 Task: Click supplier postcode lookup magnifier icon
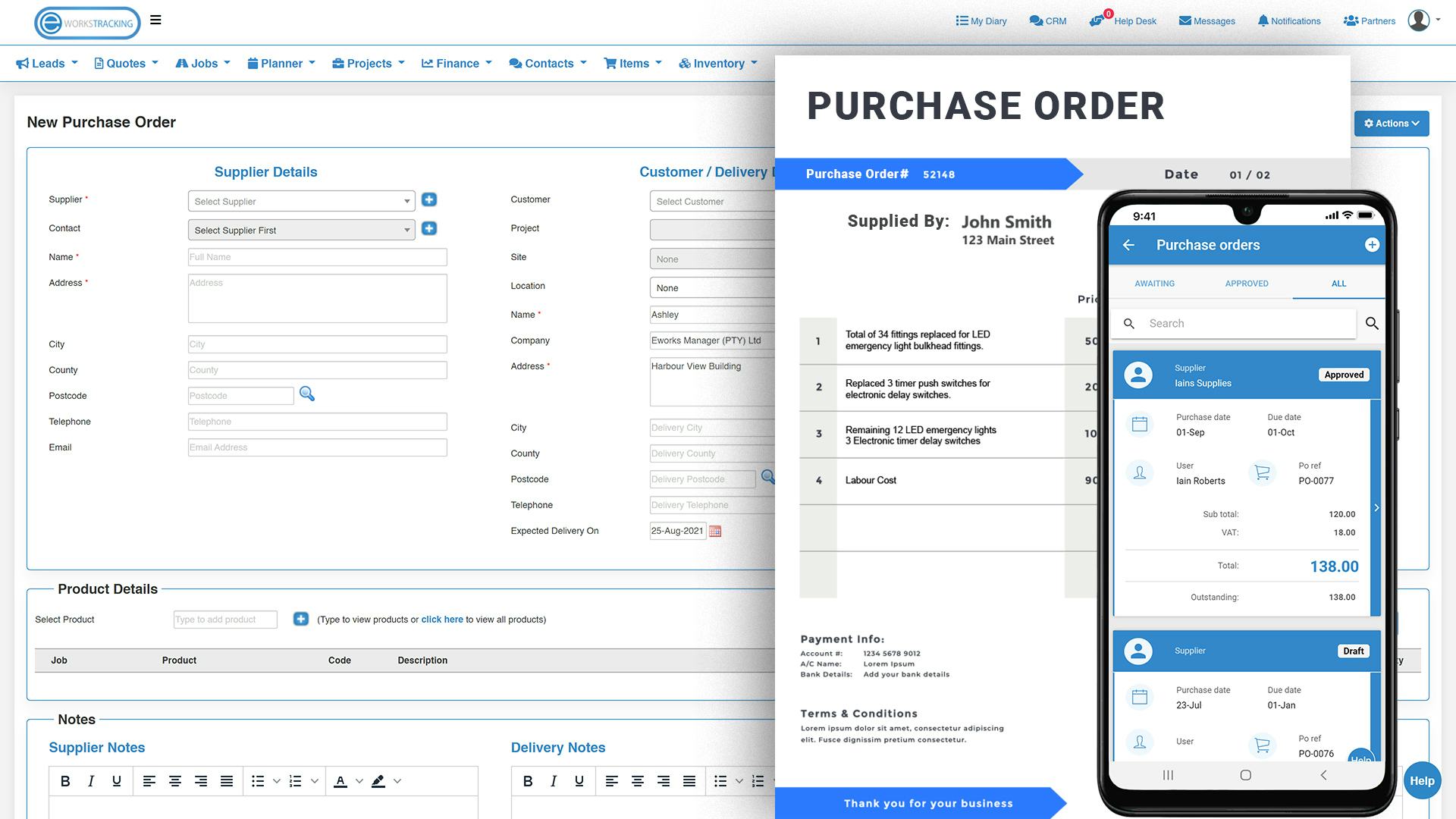307,394
